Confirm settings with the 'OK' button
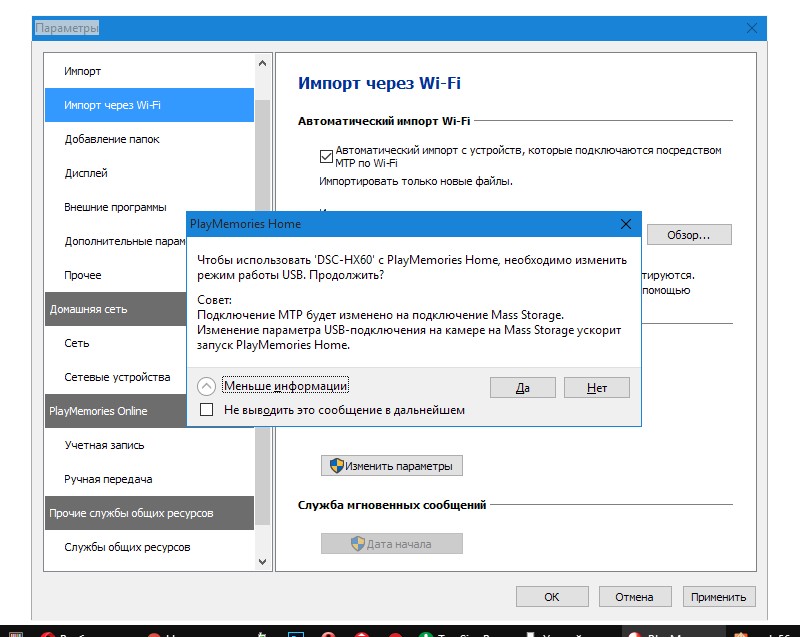800x637 pixels. 552,597
